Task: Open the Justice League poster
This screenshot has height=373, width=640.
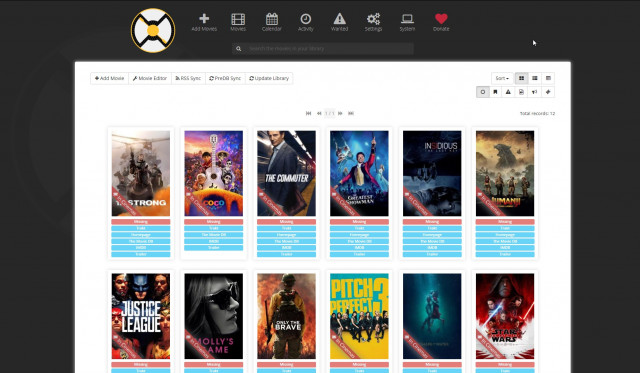Action: [x=141, y=316]
